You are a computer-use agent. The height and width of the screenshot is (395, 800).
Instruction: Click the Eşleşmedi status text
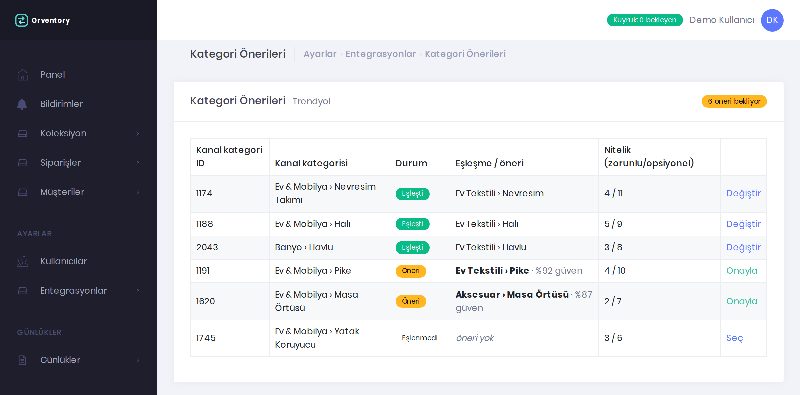click(419, 338)
